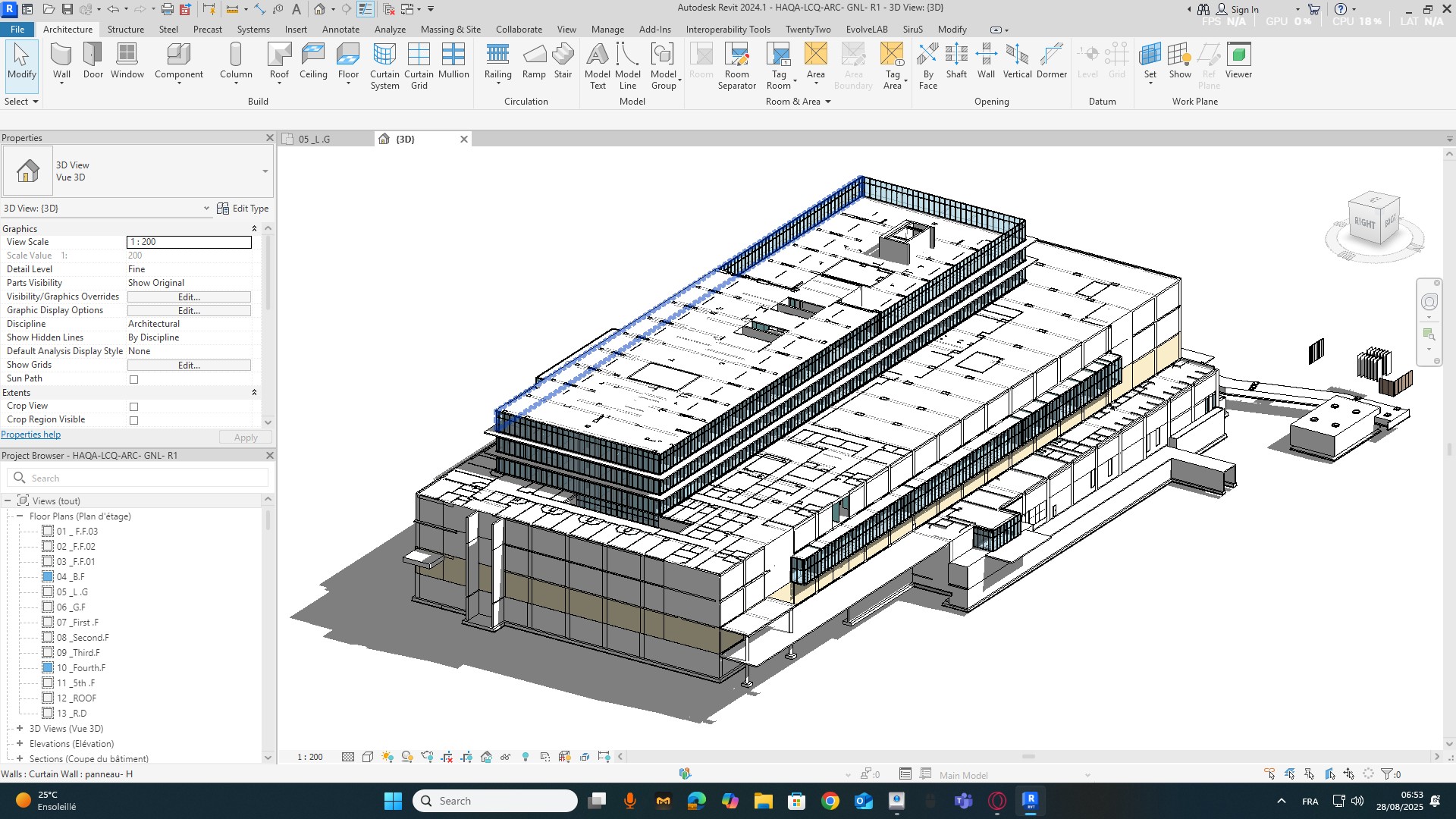The height and width of the screenshot is (819, 1456).
Task: Click the Project Browser search field
Action: pos(138,478)
